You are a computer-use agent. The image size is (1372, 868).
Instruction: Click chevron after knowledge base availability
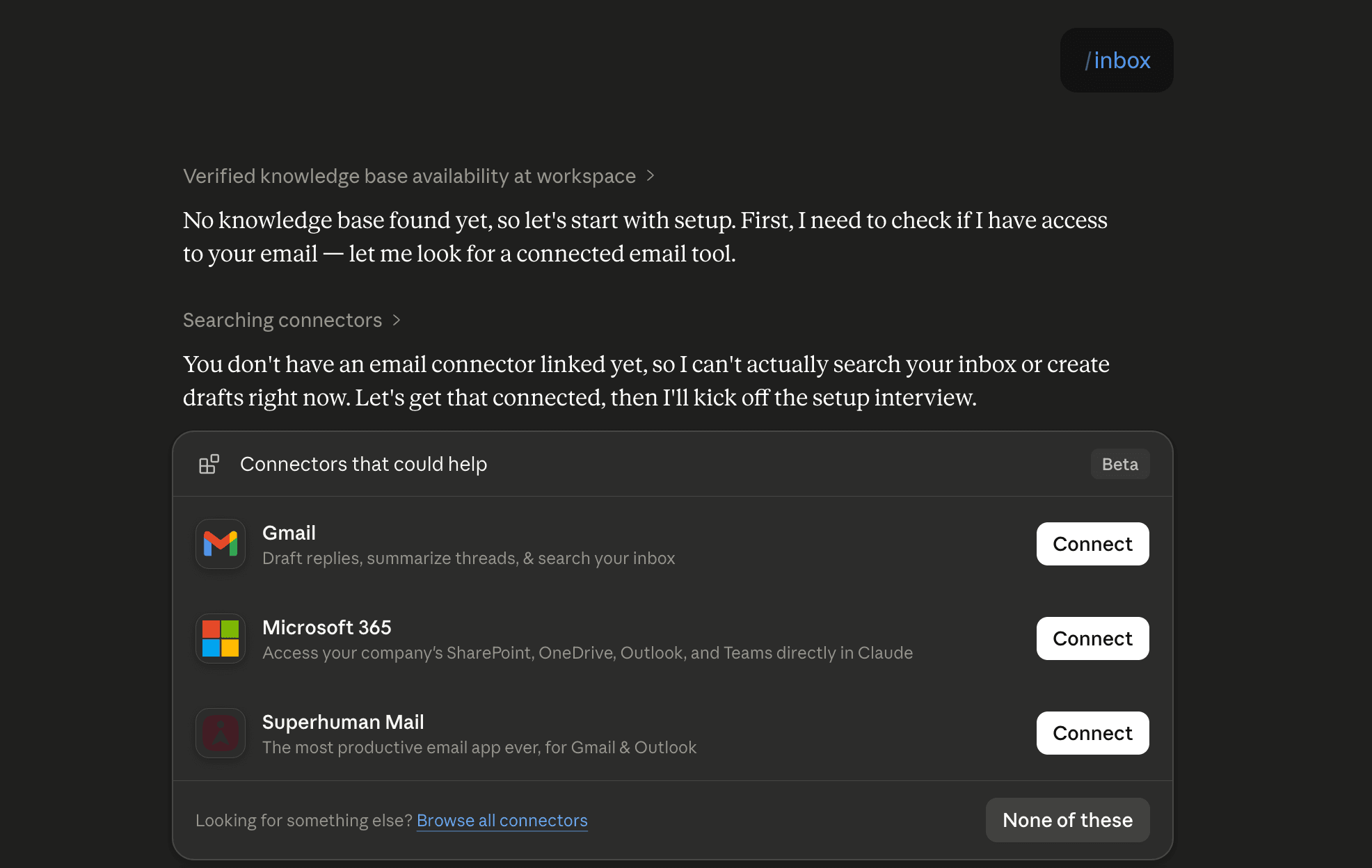tap(651, 176)
